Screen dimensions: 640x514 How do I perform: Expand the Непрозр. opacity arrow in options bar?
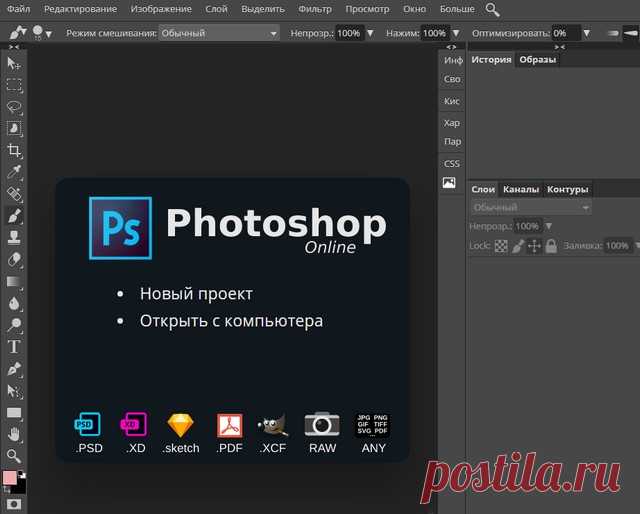coord(370,33)
